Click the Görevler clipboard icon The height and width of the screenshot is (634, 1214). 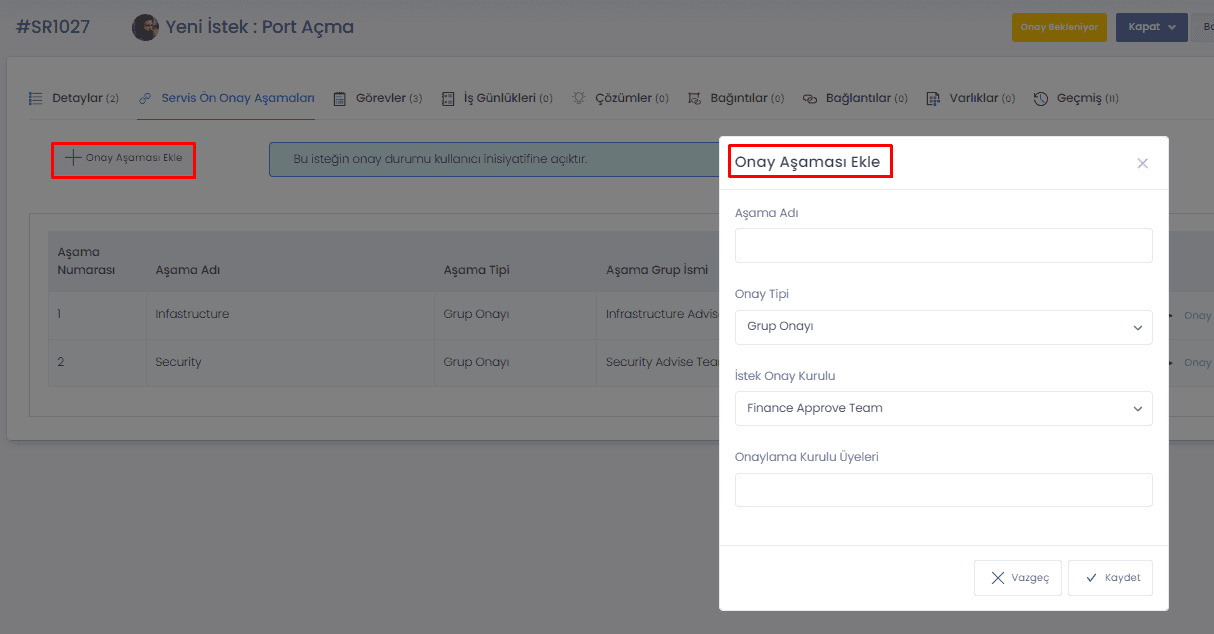[x=339, y=98]
